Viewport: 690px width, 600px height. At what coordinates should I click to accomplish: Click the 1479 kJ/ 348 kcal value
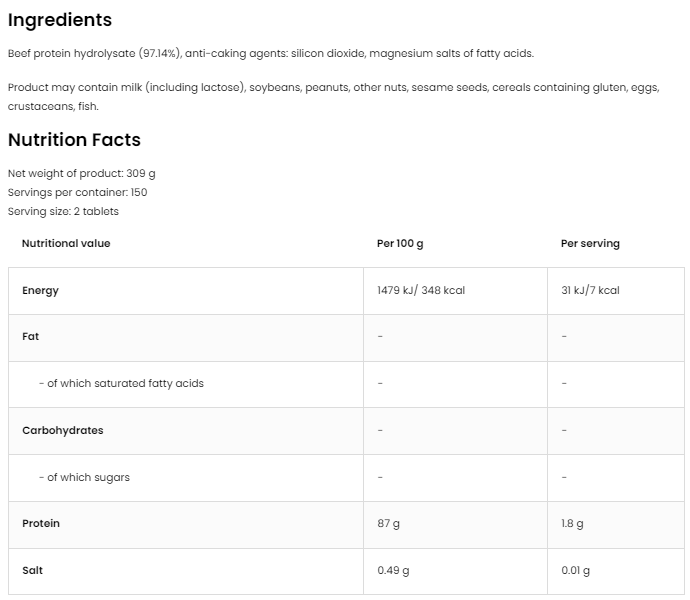point(421,291)
